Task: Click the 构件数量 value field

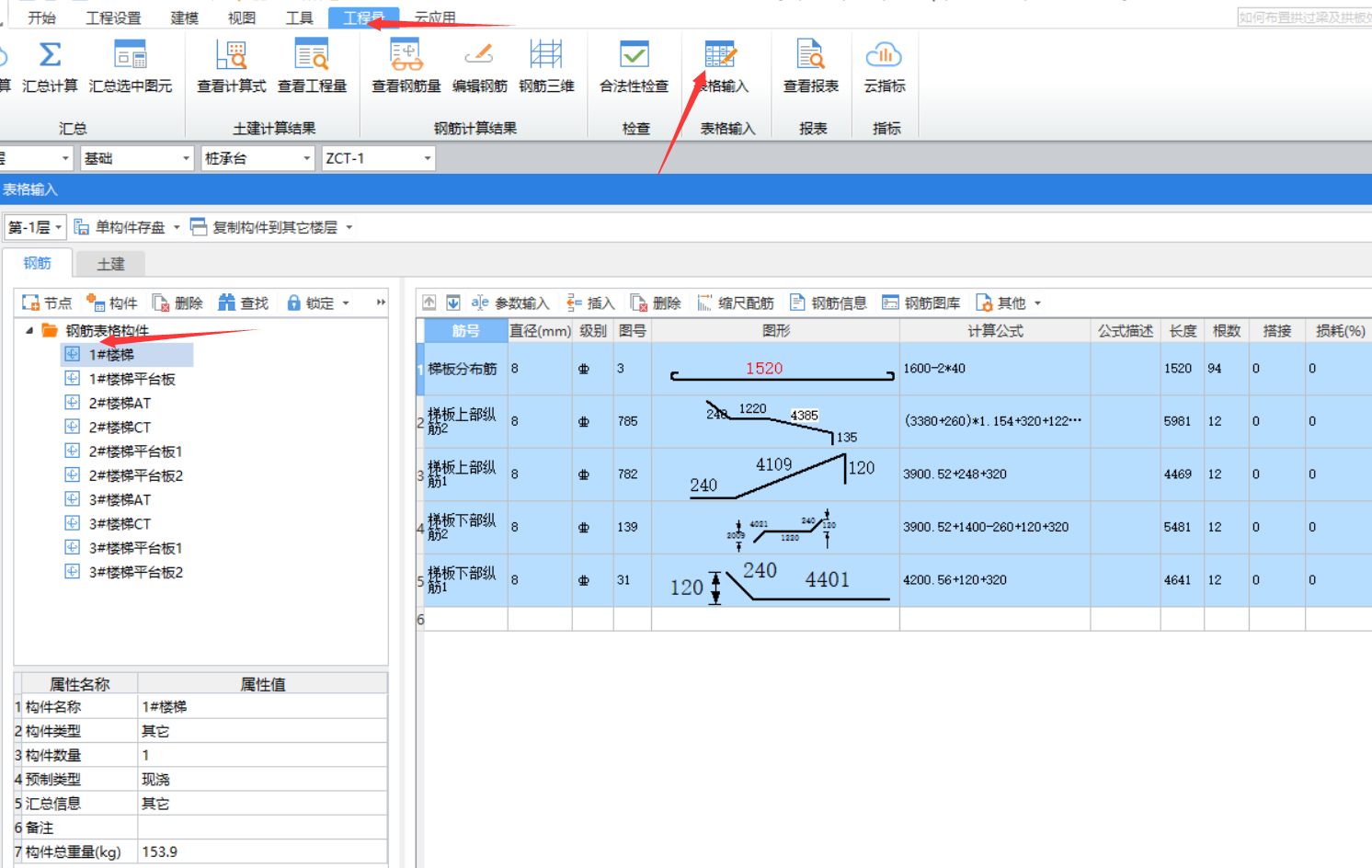Action: point(262,755)
